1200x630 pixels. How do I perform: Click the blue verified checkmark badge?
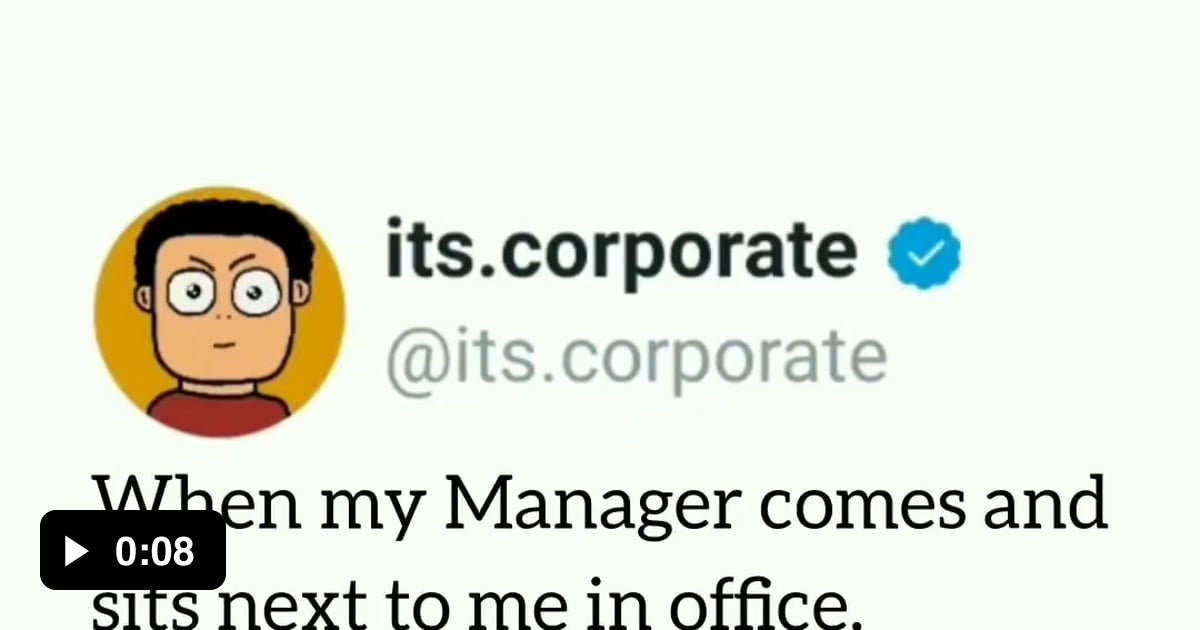pos(924,254)
